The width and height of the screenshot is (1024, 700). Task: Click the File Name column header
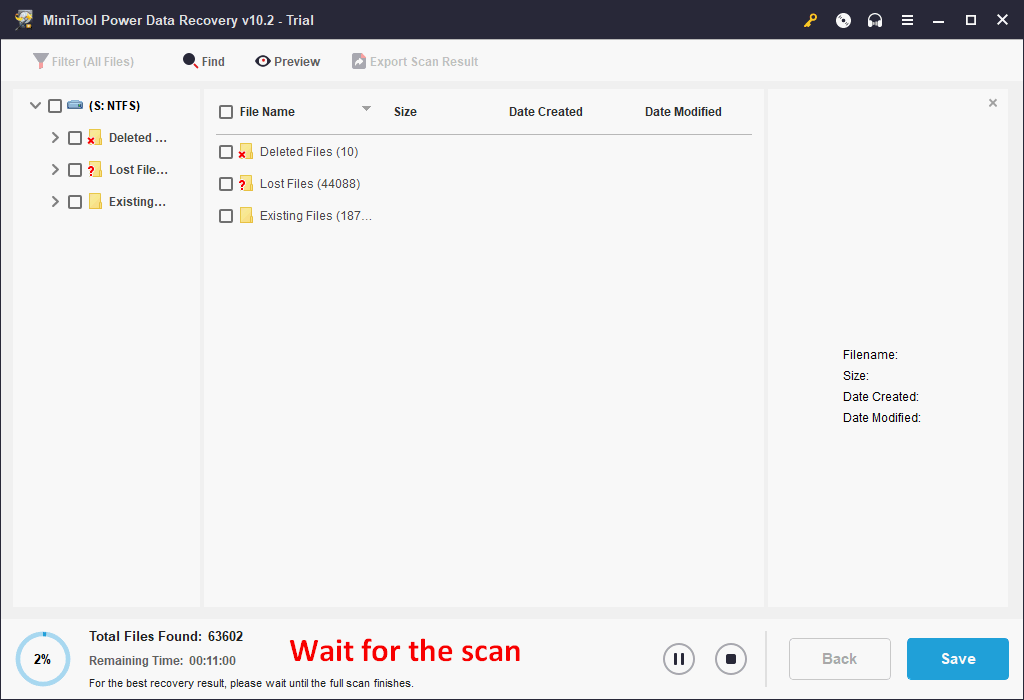click(x=267, y=112)
